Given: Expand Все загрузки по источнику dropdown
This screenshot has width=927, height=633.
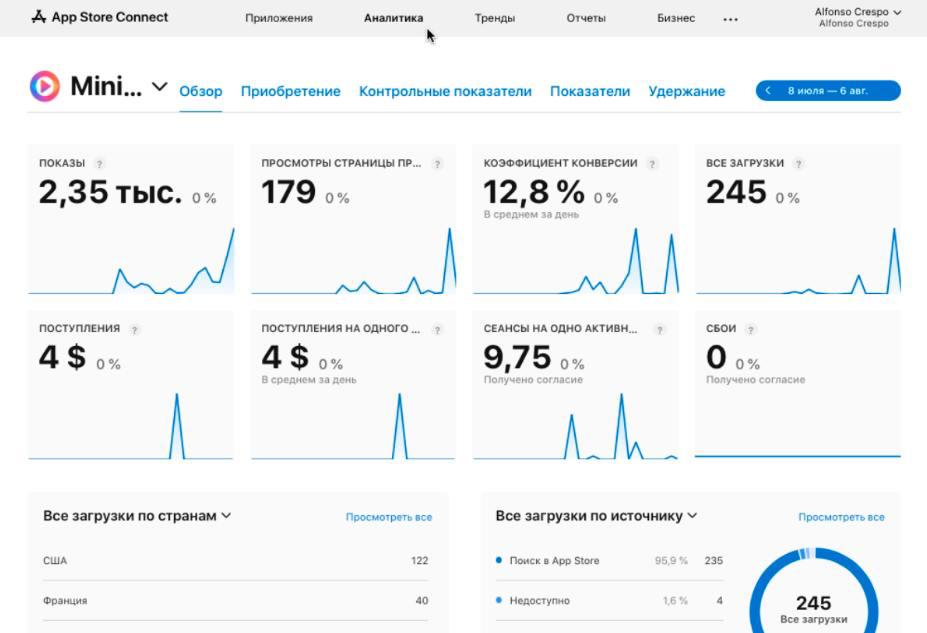Looking at the screenshot, I should (692, 515).
